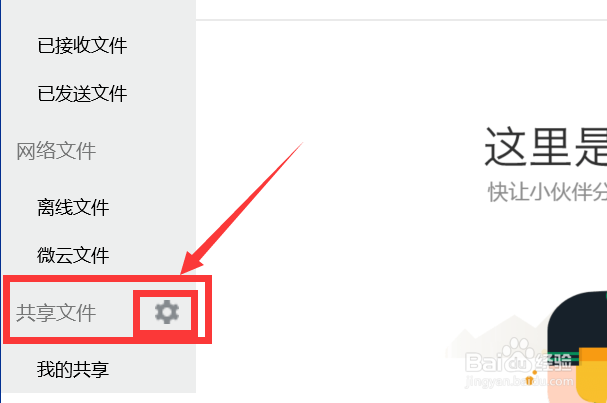The width and height of the screenshot is (607, 403).
Task: Select the 微云文件 entry
Action: (x=73, y=255)
